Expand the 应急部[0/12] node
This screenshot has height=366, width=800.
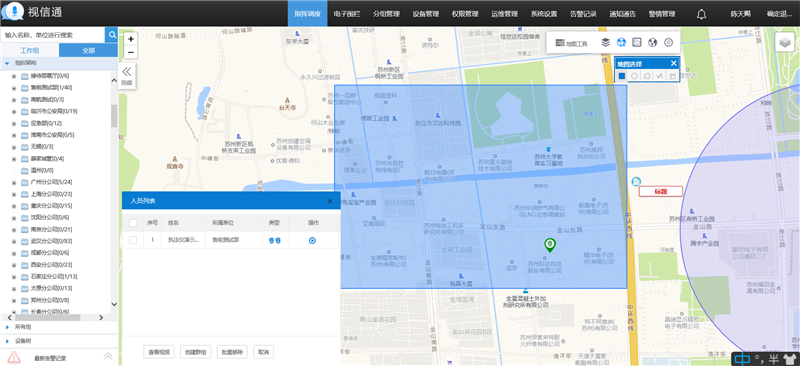click(x=14, y=123)
